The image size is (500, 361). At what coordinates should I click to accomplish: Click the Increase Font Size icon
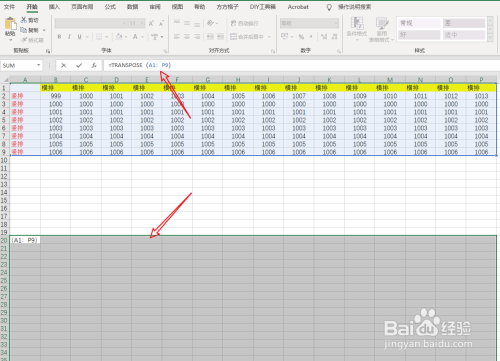click(151, 23)
